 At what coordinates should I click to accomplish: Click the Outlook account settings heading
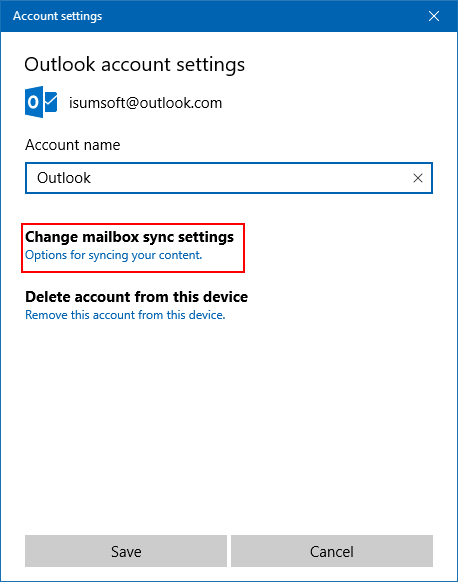(x=134, y=65)
